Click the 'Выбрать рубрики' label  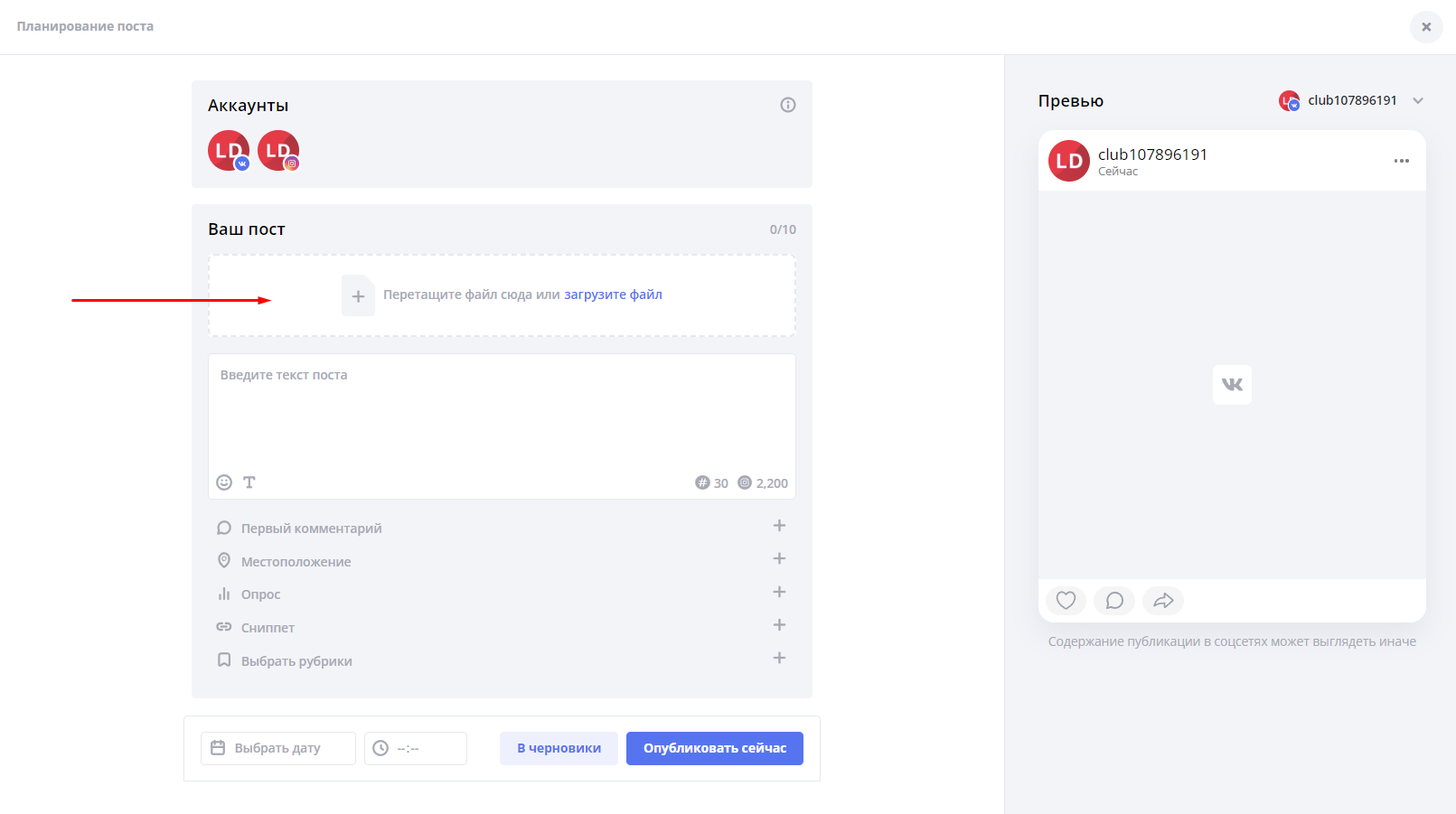(x=296, y=661)
